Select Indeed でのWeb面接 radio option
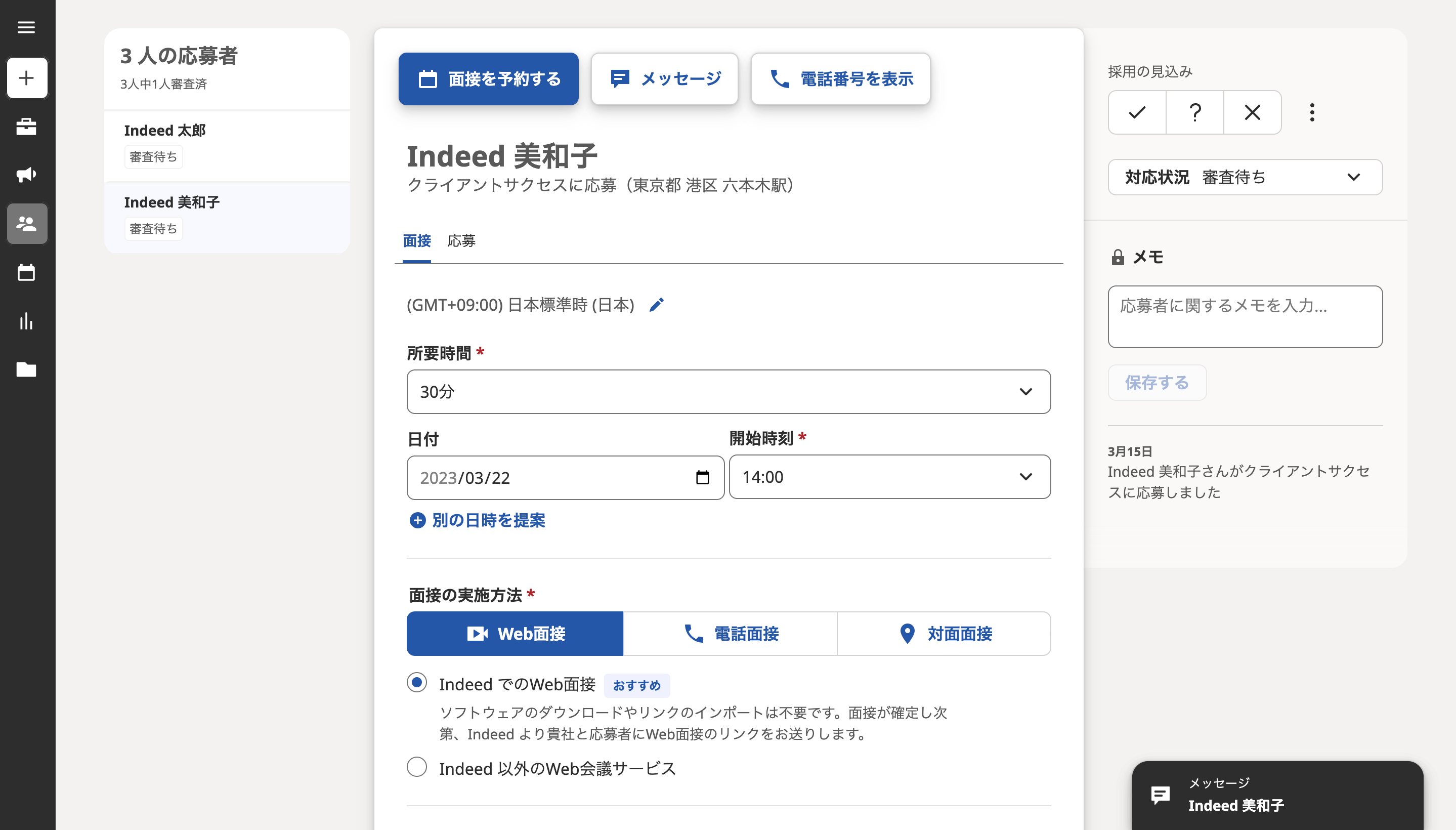The width and height of the screenshot is (1456, 830). tap(416, 682)
